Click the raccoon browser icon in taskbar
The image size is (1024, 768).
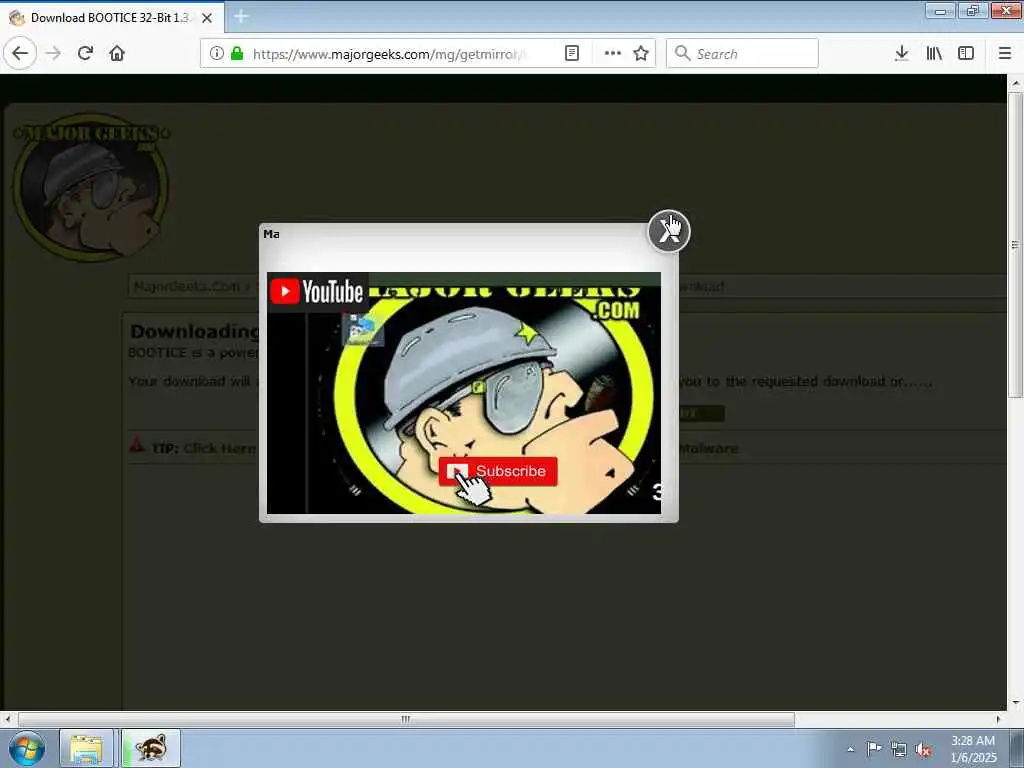[151, 748]
